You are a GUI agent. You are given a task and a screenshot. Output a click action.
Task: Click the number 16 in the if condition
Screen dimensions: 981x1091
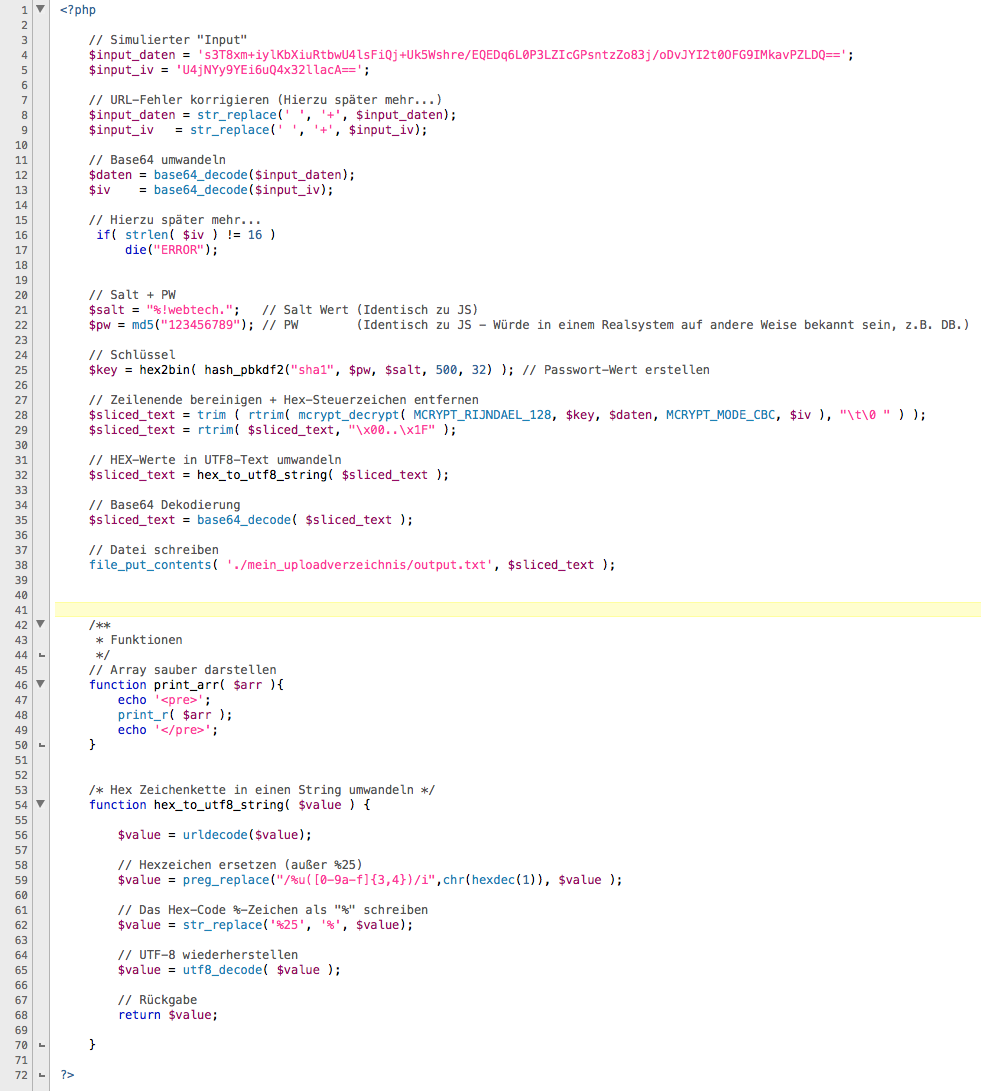[255, 235]
